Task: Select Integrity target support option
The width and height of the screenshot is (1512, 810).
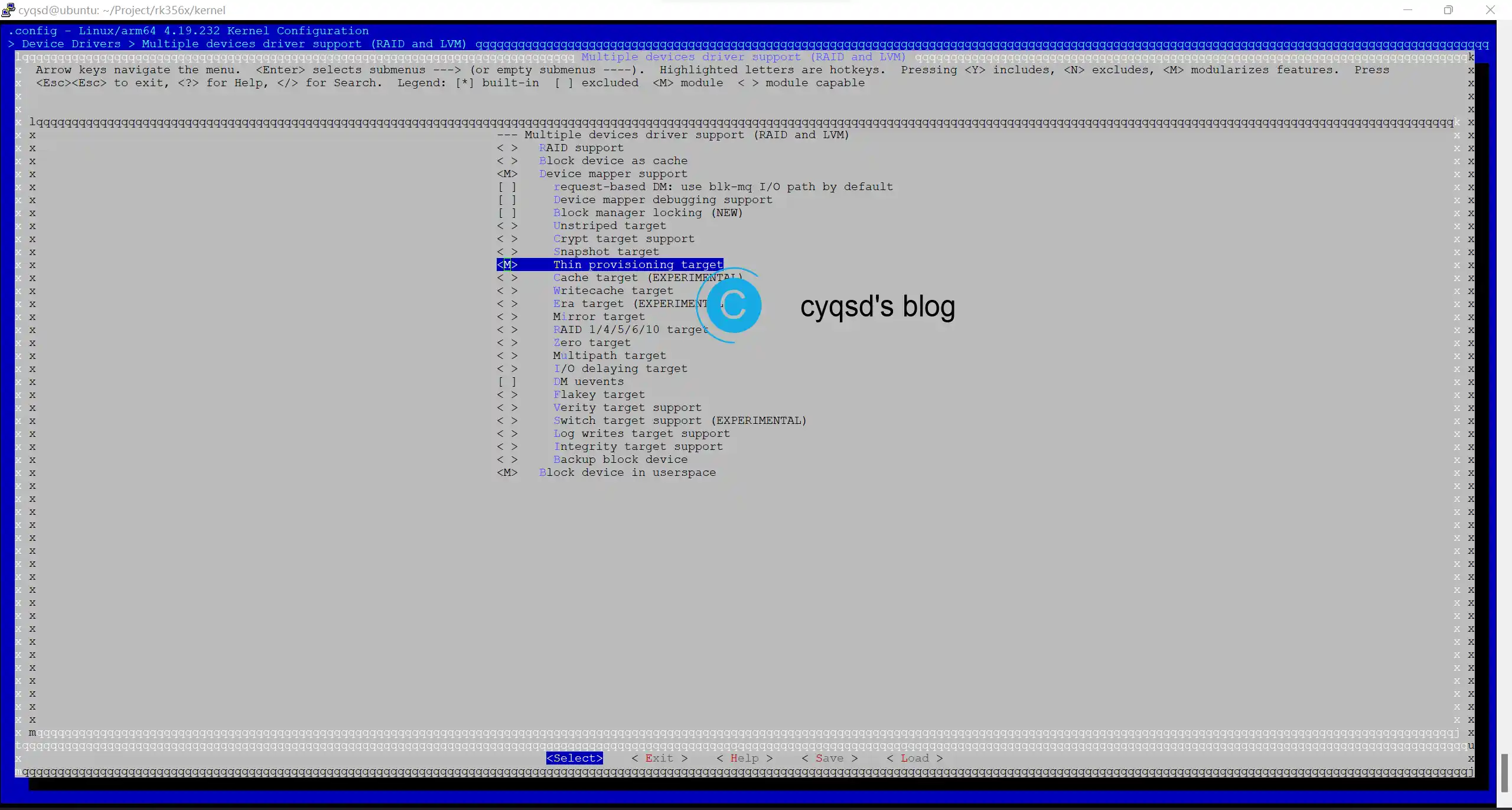Action: click(x=610, y=446)
